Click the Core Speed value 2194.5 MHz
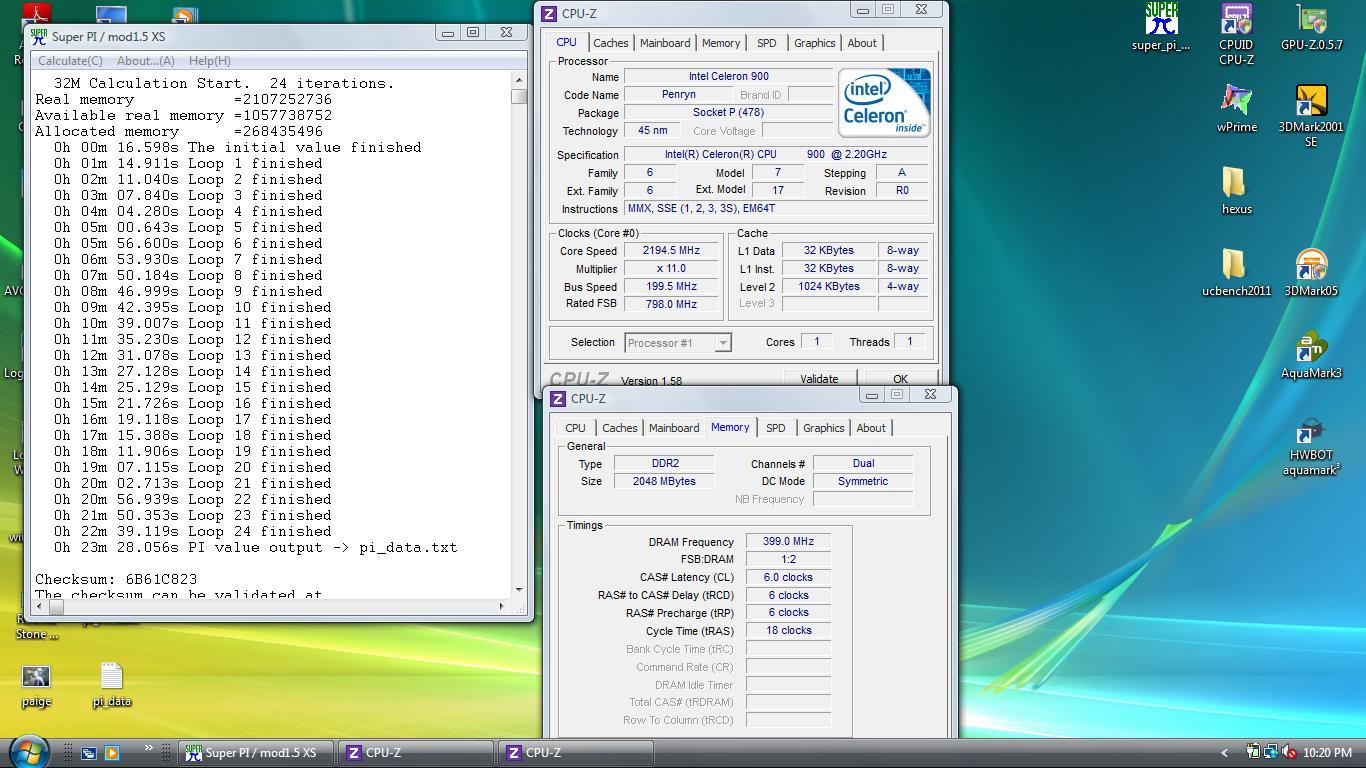The height and width of the screenshot is (768, 1366). 670,251
